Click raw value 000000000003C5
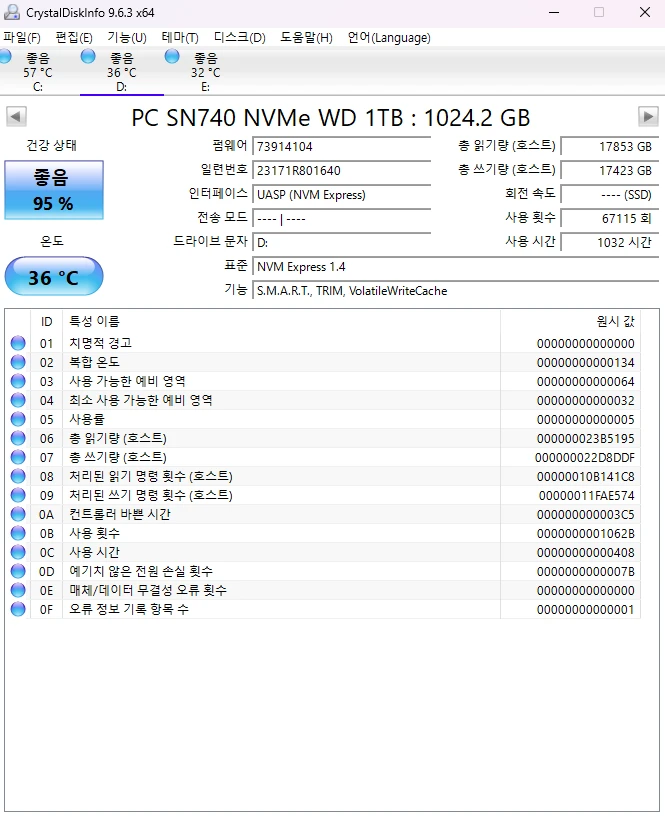 coord(585,514)
